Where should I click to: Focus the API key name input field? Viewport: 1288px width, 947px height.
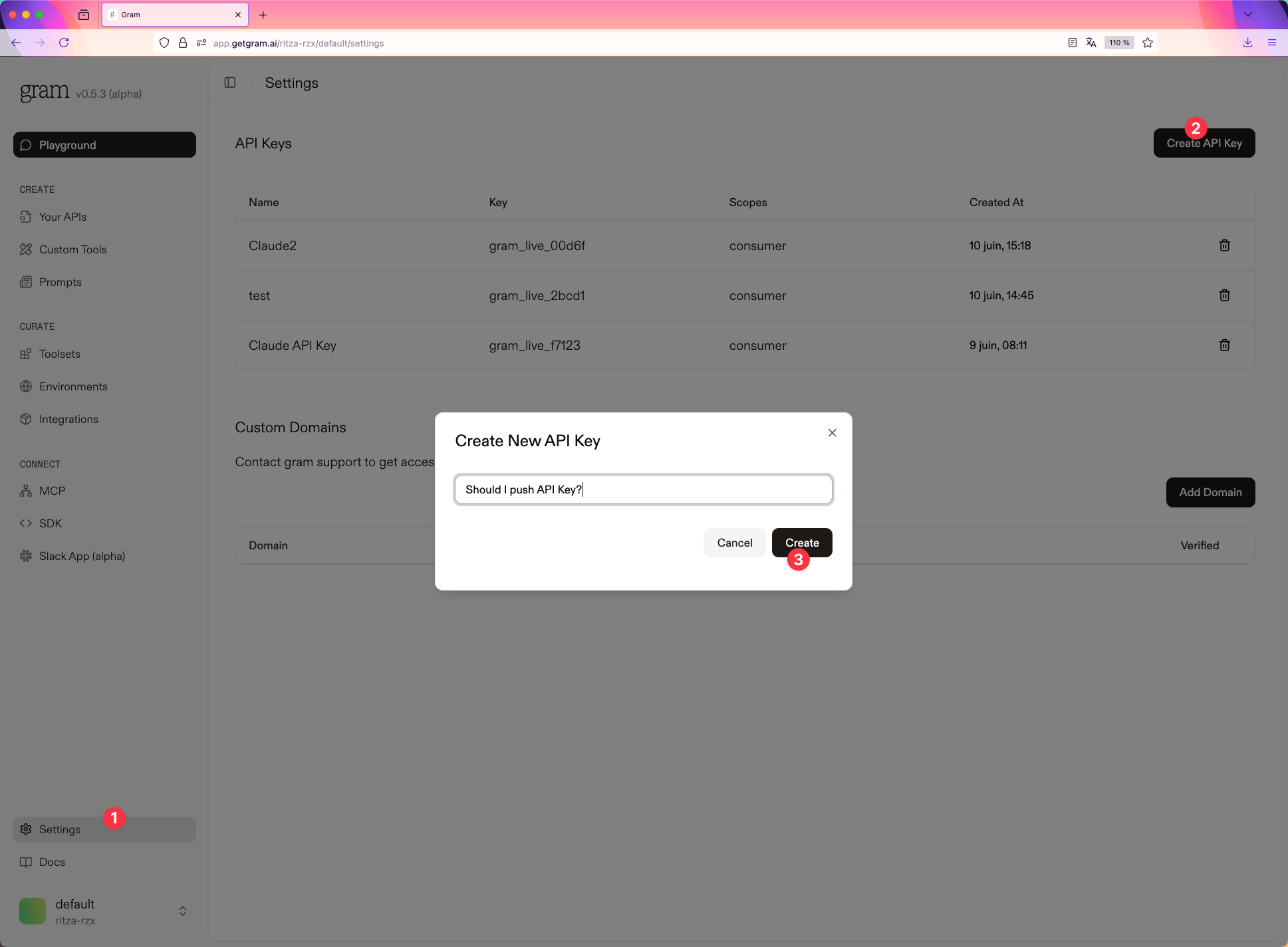(643, 489)
